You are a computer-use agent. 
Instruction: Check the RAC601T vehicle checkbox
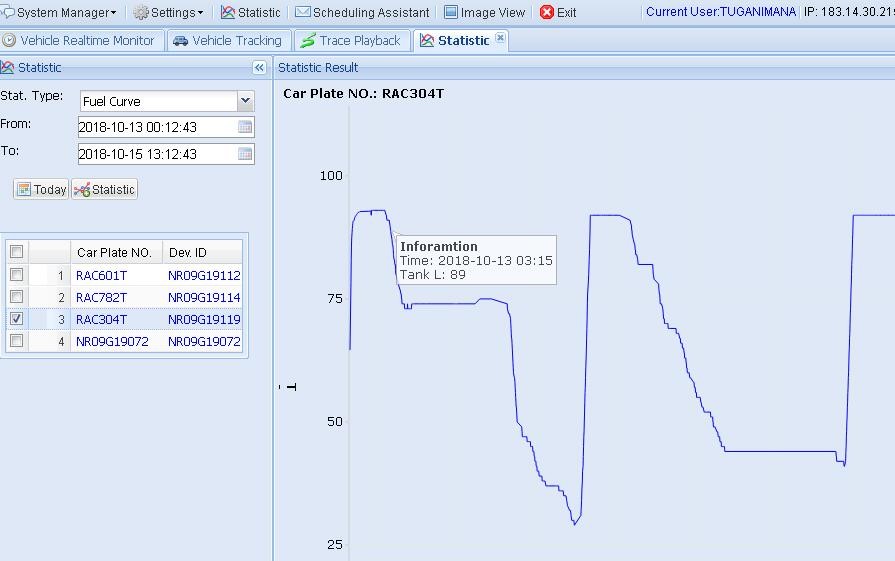click(17, 275)
